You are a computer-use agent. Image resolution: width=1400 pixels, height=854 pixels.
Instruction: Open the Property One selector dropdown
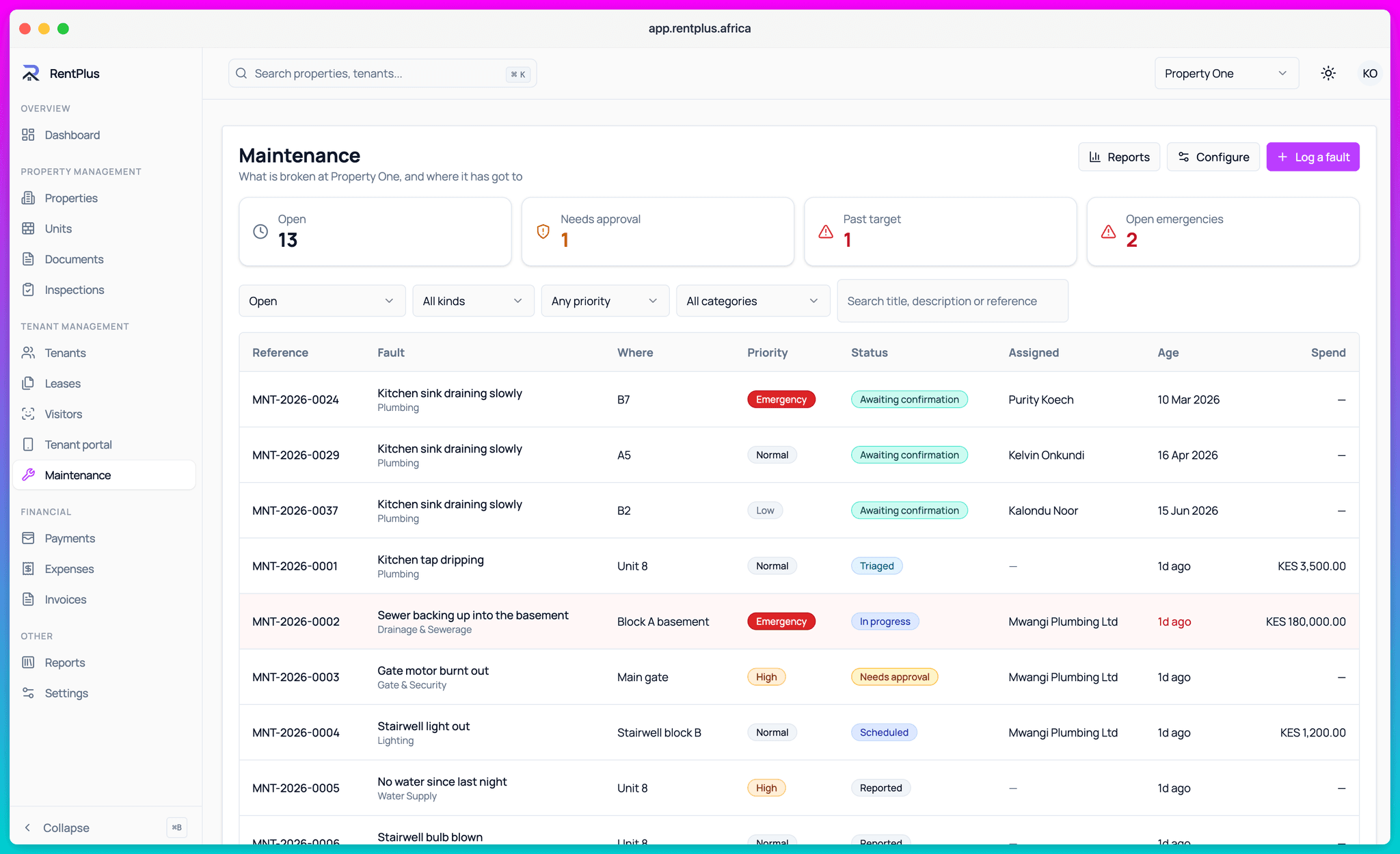tap(1226, 73)
